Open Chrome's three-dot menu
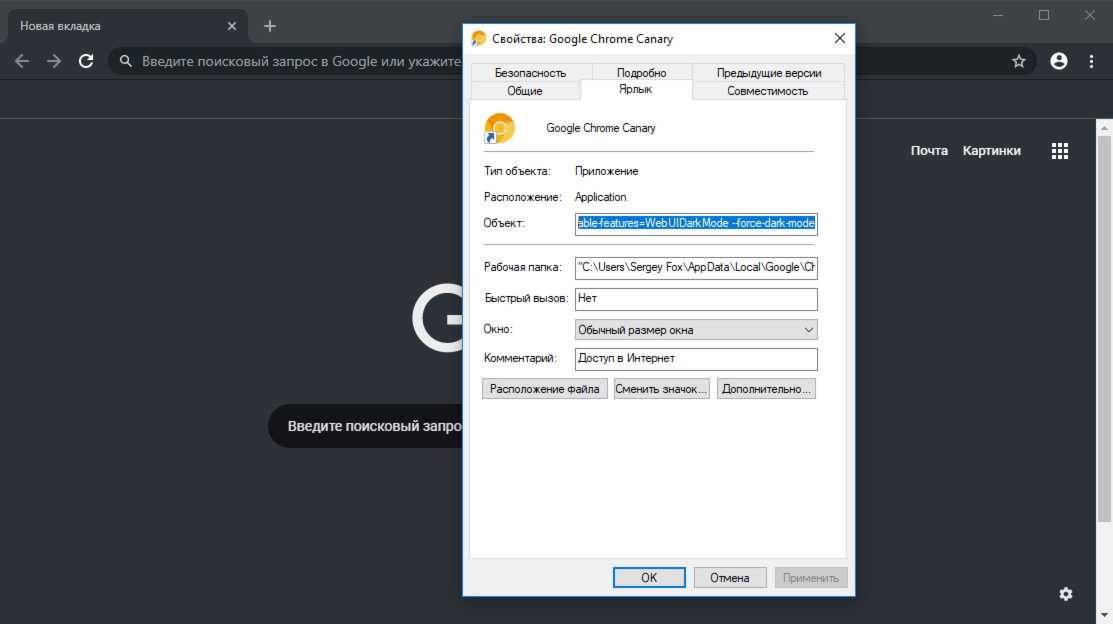Screen dimensions: 1113x624 [1092, 61]
